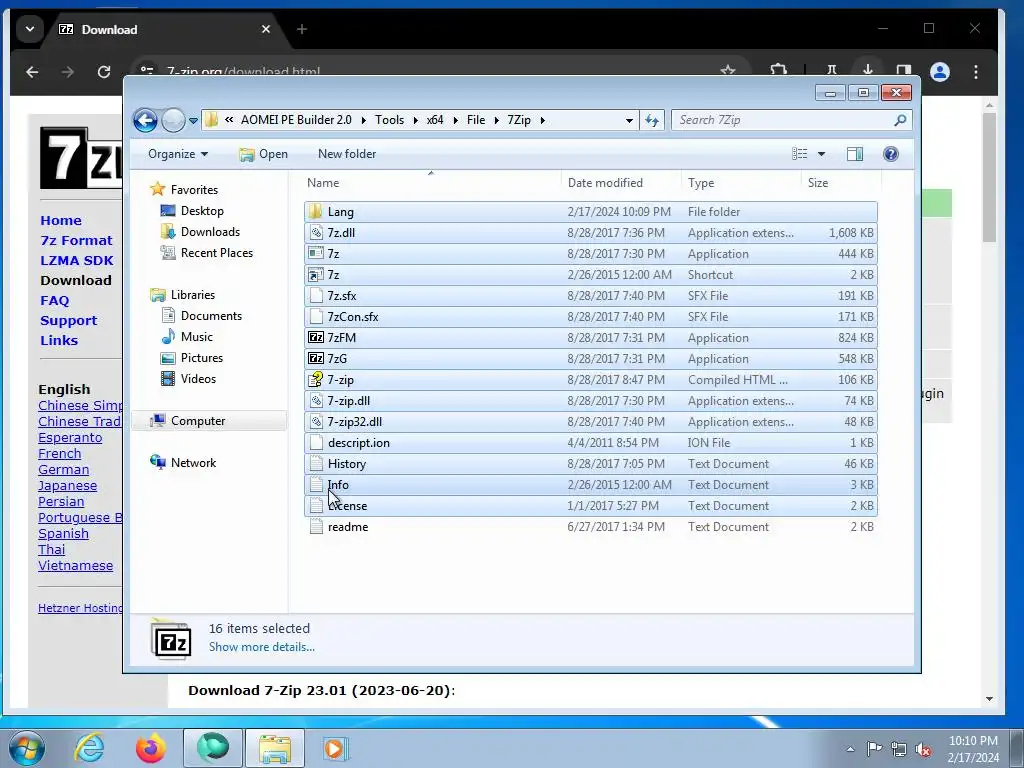The image size is (1024, 768).
Task: Select the 7z.dll file icon
Action: click(316, 232)
